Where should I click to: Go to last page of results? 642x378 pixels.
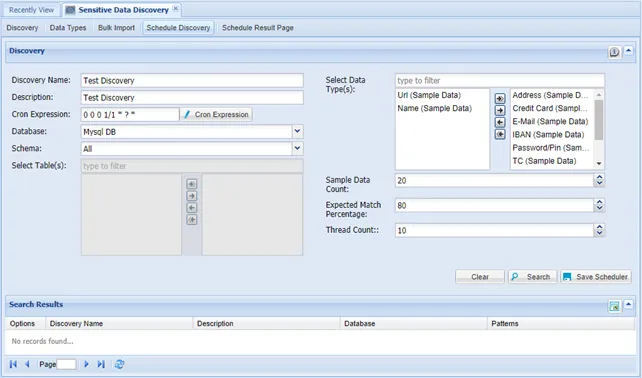101,364
